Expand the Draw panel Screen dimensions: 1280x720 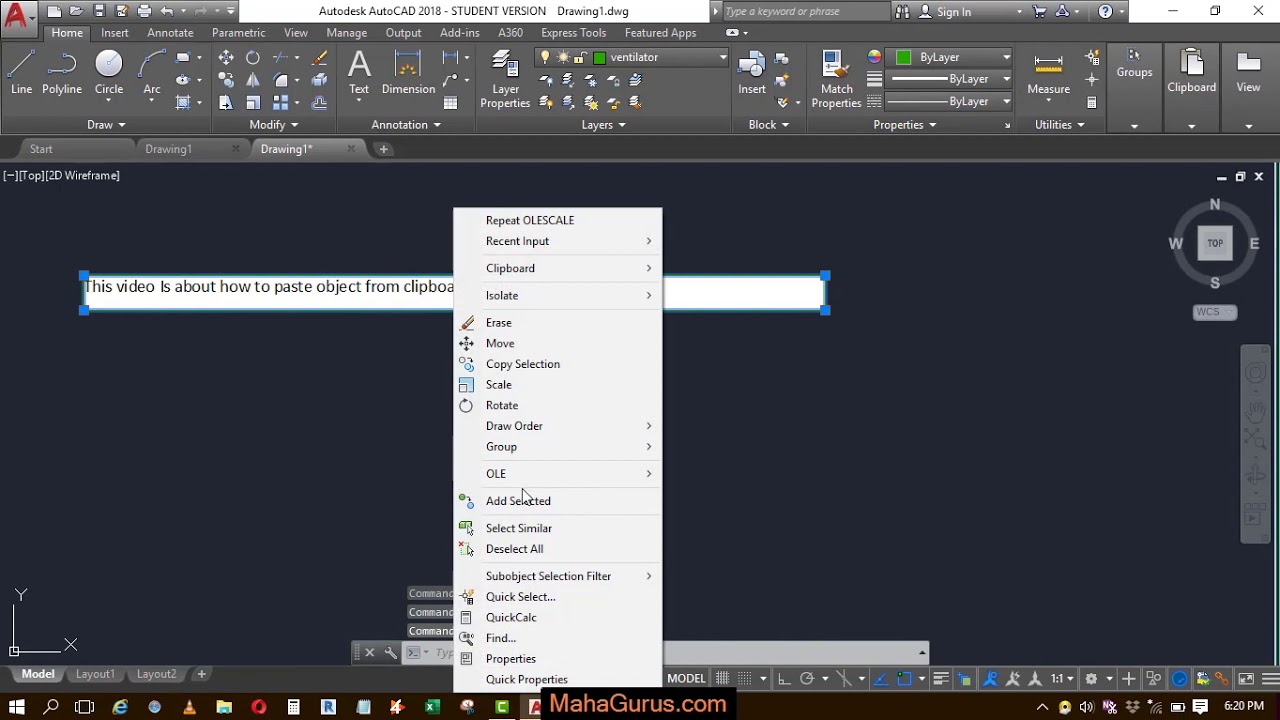106,125
